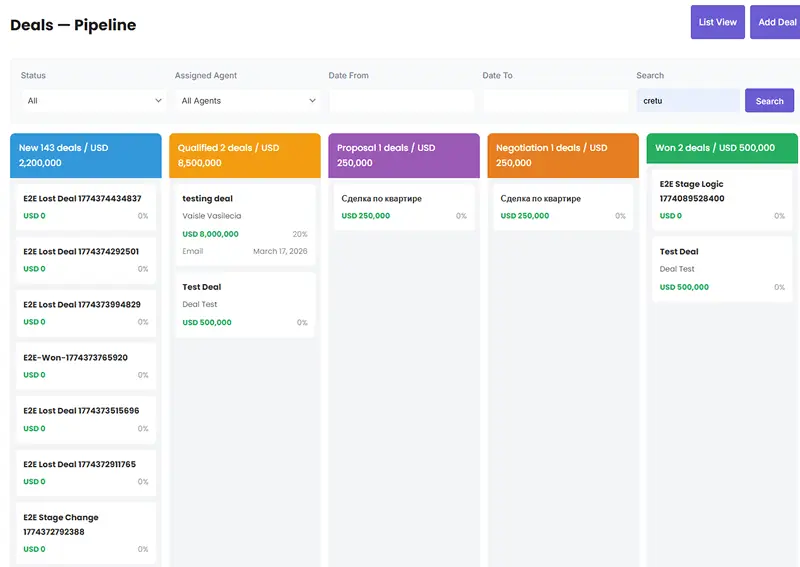Click the purple Proposal column header
The width and height of the screenshot is (800, 567).
point(403,155)
